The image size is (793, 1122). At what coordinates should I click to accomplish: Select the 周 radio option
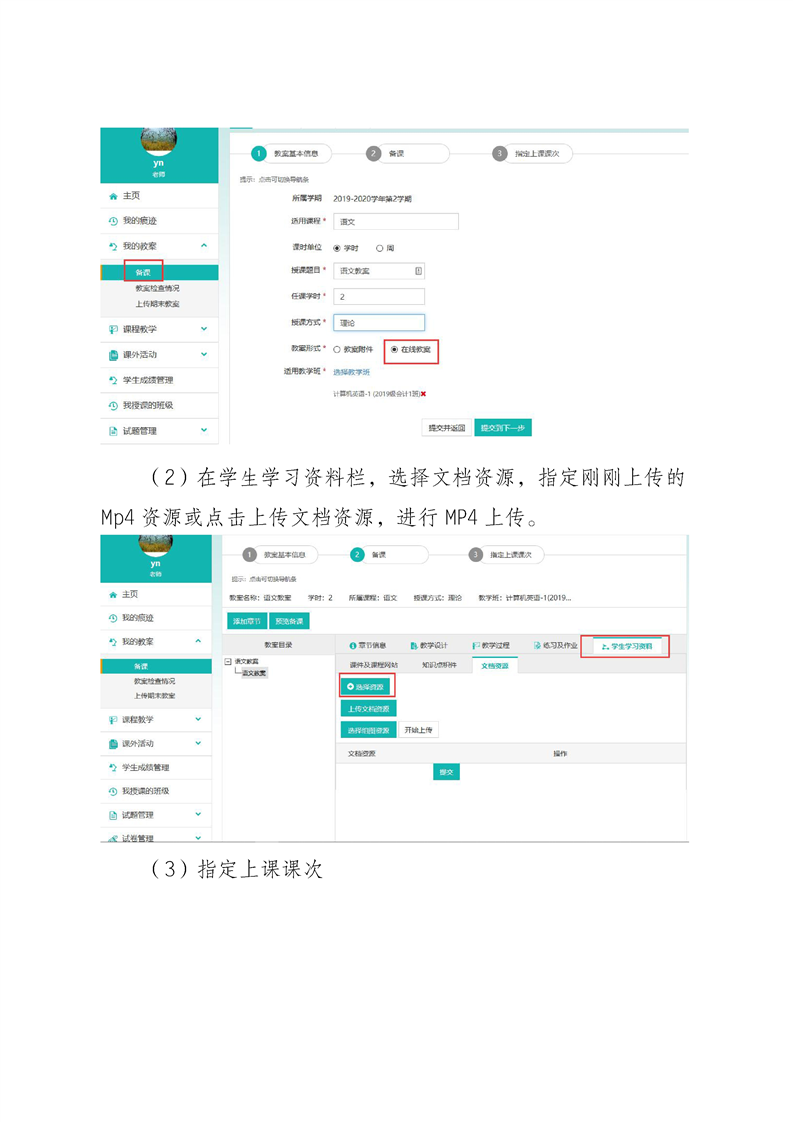pyautogui.click(x=380, y=247)
